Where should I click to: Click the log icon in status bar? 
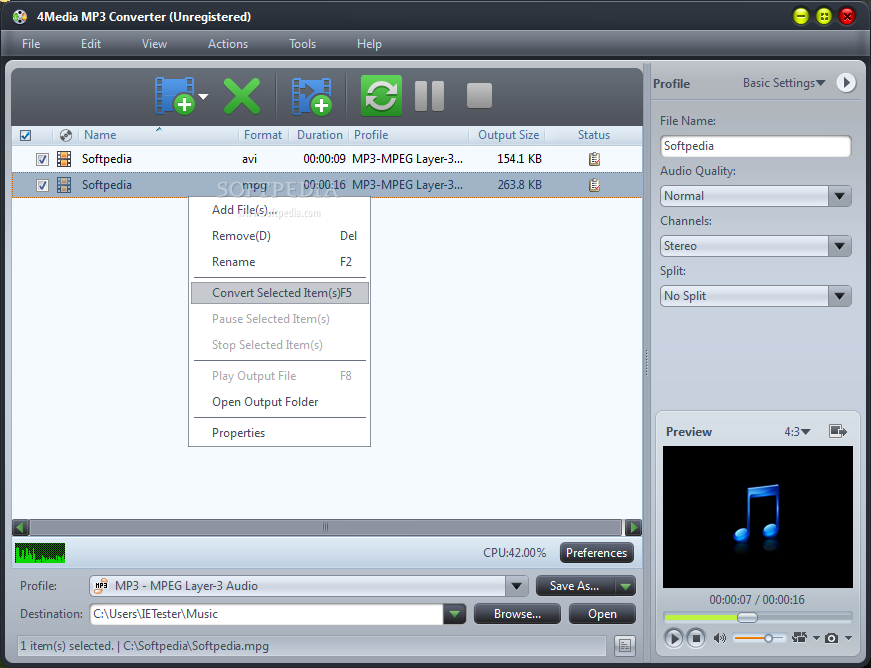click(x=625, y=645)
